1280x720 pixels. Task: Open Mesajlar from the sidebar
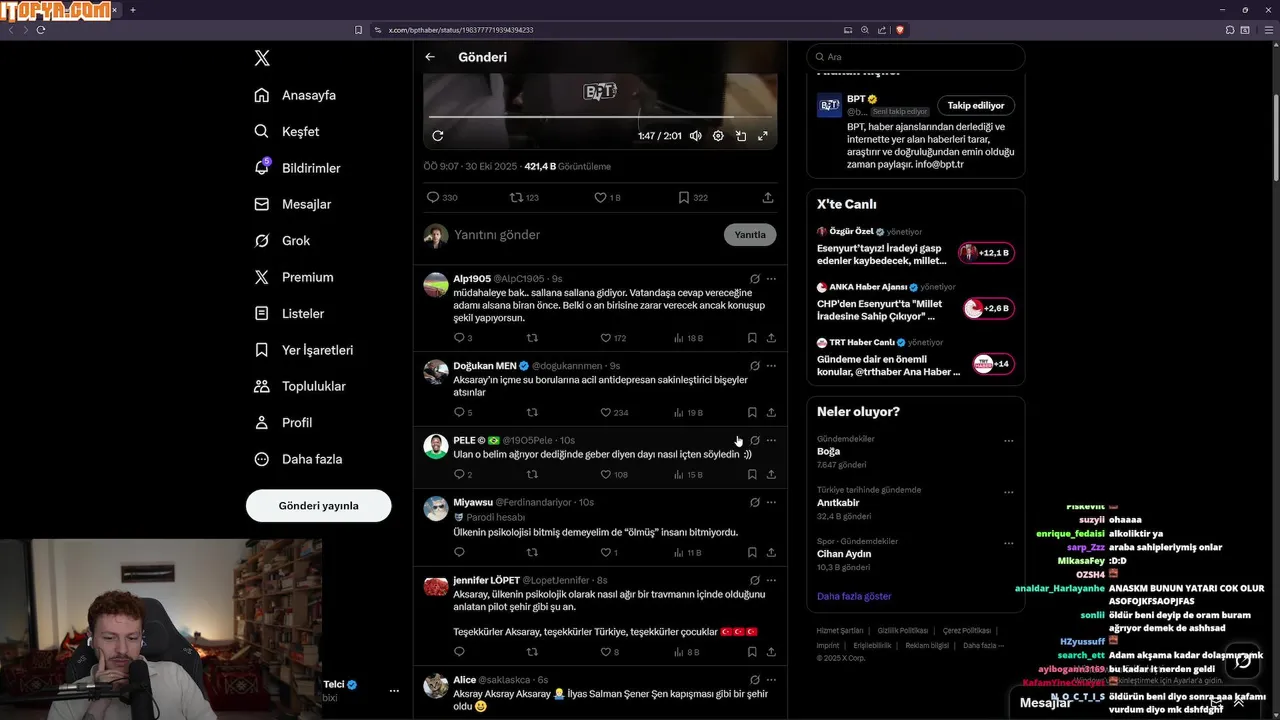[292, 204]
